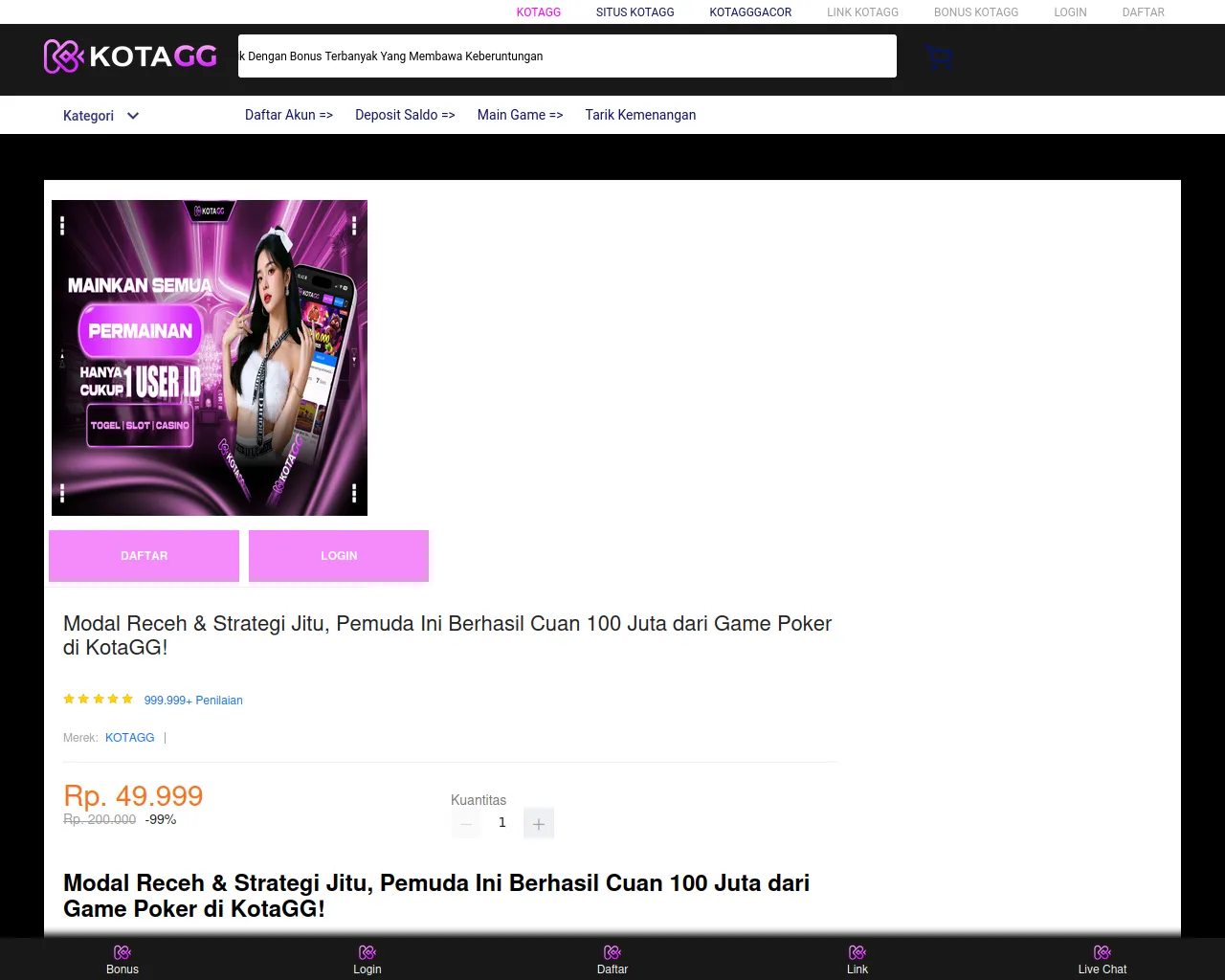Viewport: 1225px width, 980px height.
Task: Open the 999.999+ Penilaian link
Action: tap(193, 701)
